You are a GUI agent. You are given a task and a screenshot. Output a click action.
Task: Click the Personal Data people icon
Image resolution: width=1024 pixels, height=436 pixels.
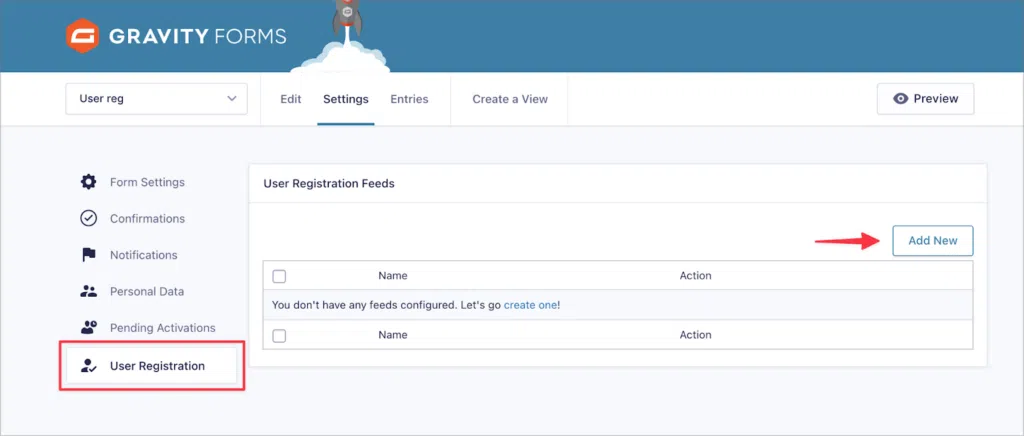(x=88, y=292)
